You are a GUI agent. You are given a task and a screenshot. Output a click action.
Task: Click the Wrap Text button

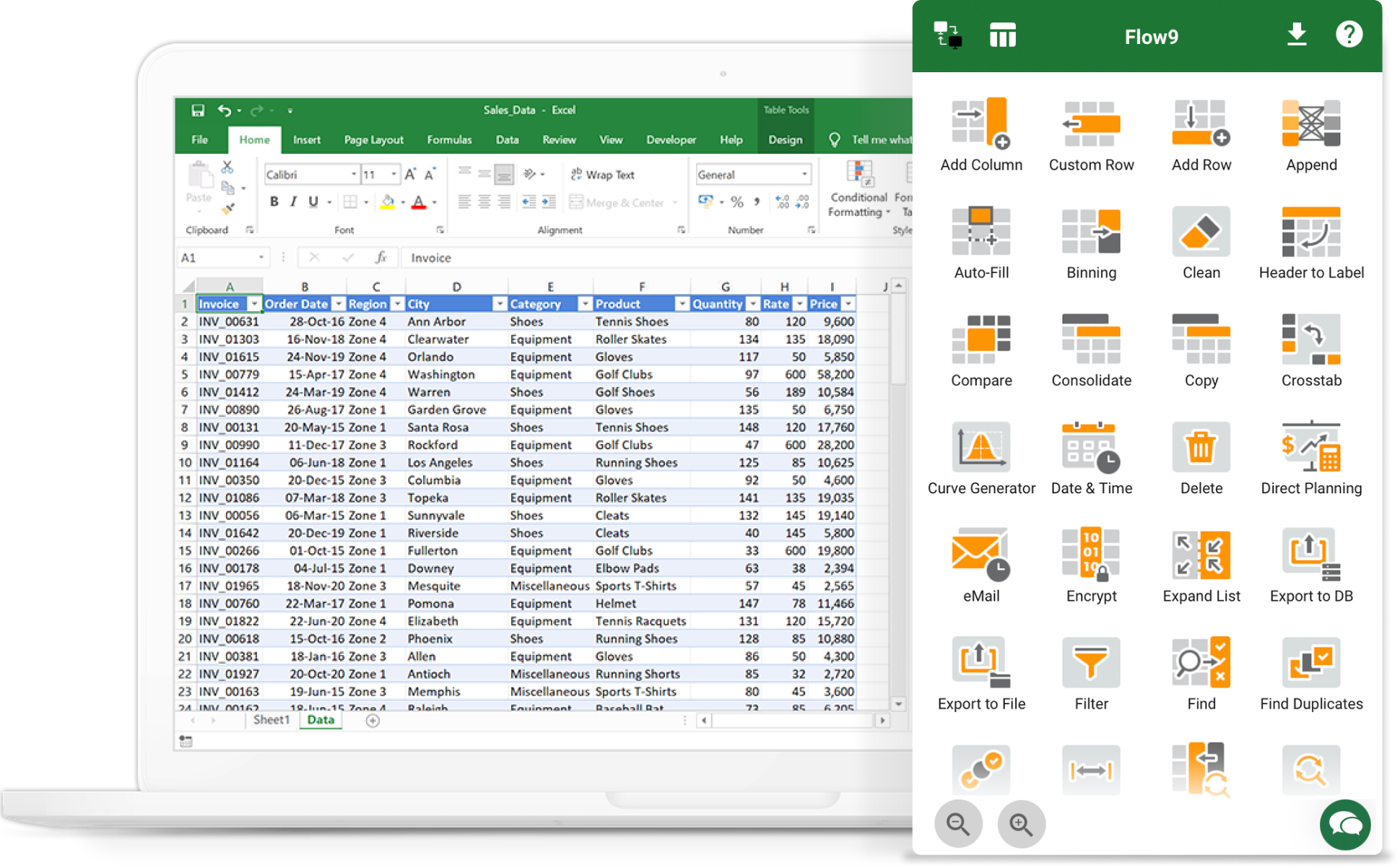[x=604, y=174]
